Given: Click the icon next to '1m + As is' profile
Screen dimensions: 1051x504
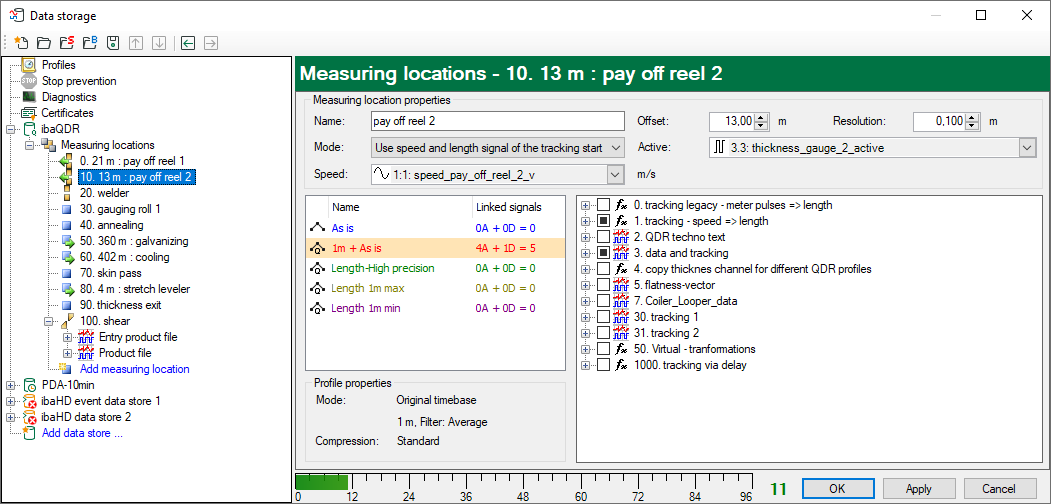Looking at the screenshot, I should (316, 249).
